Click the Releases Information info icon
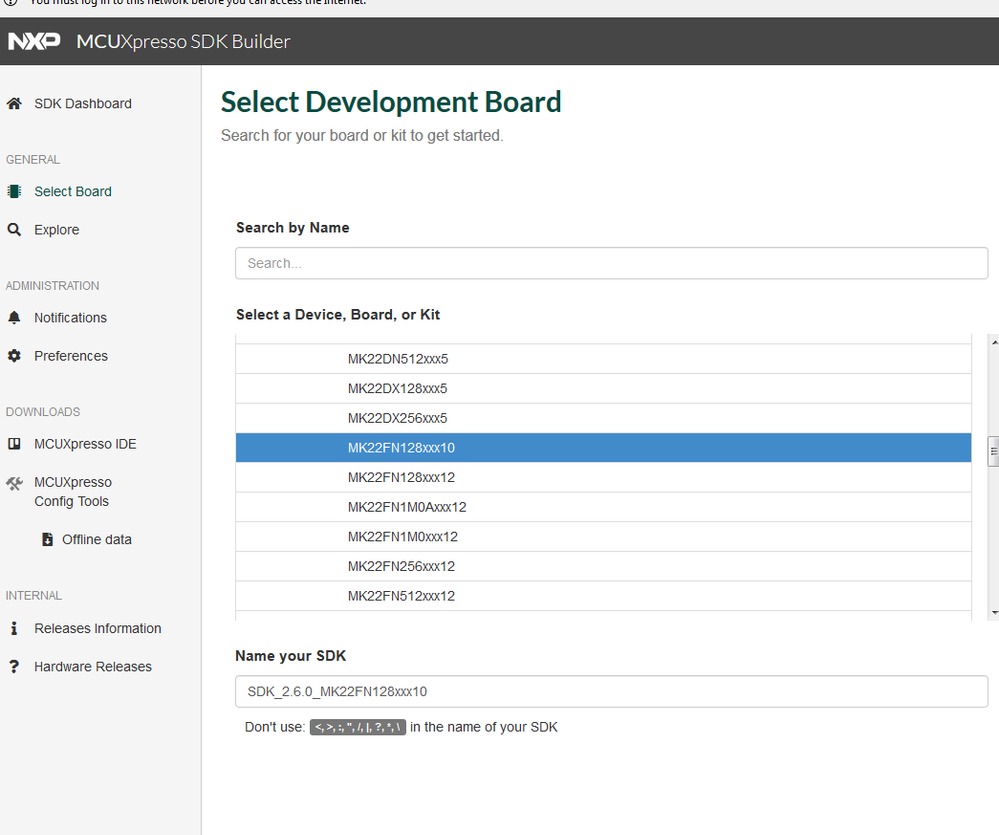Screen dimensions: 999x835 click(14, 628)
